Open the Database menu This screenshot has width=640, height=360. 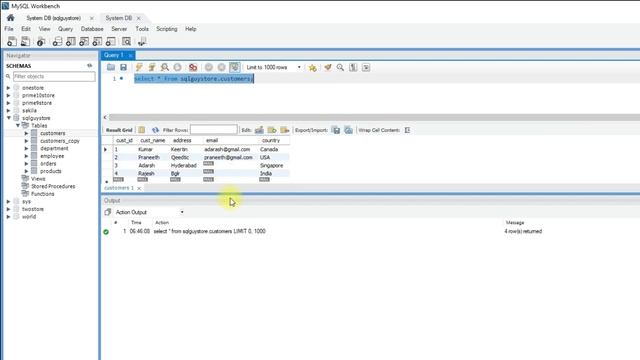point(92,29)
